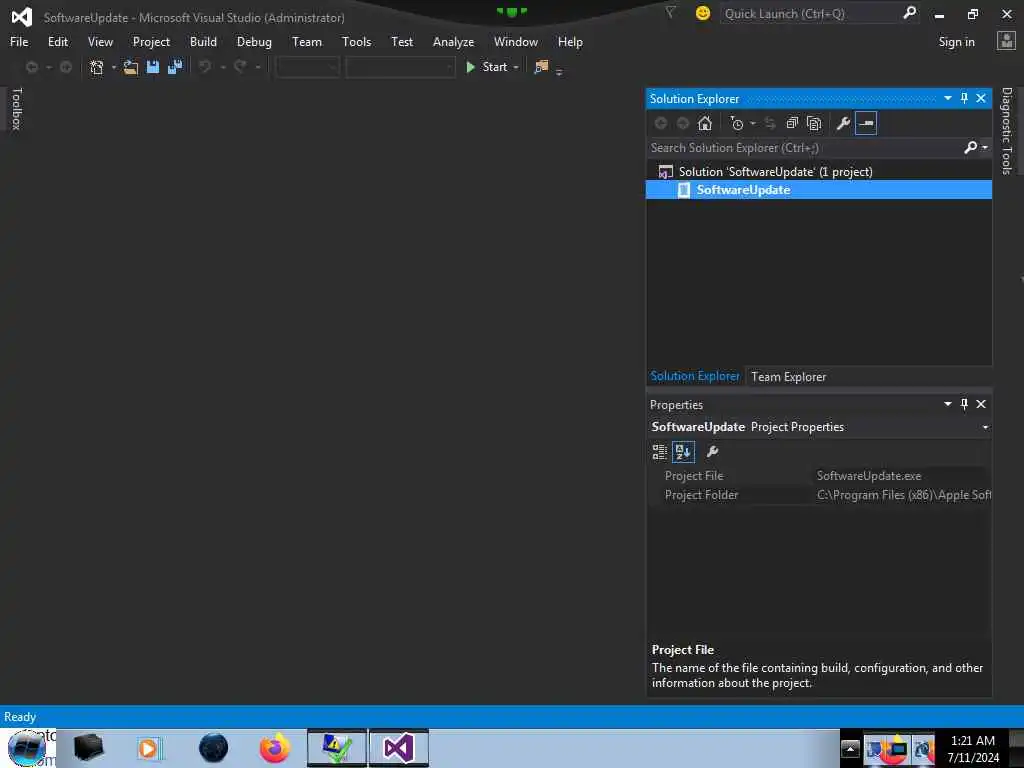Pin the Solution Explorer panel
The height and width of the screenshot is (768, 1024).
965,98
